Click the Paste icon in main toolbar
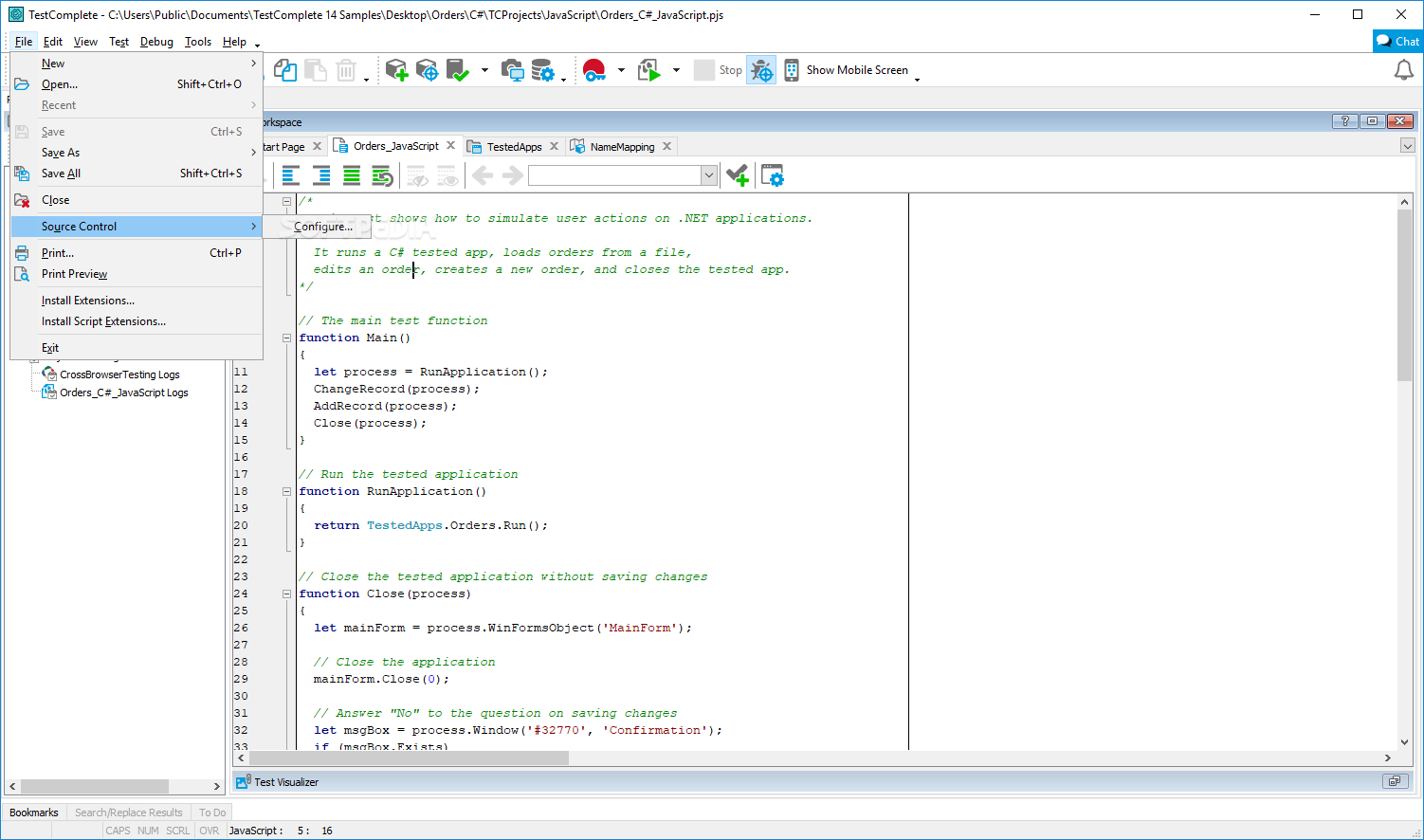Image resolution: width=1424 pixels, height=840 pixels. (x=316, y=70)
